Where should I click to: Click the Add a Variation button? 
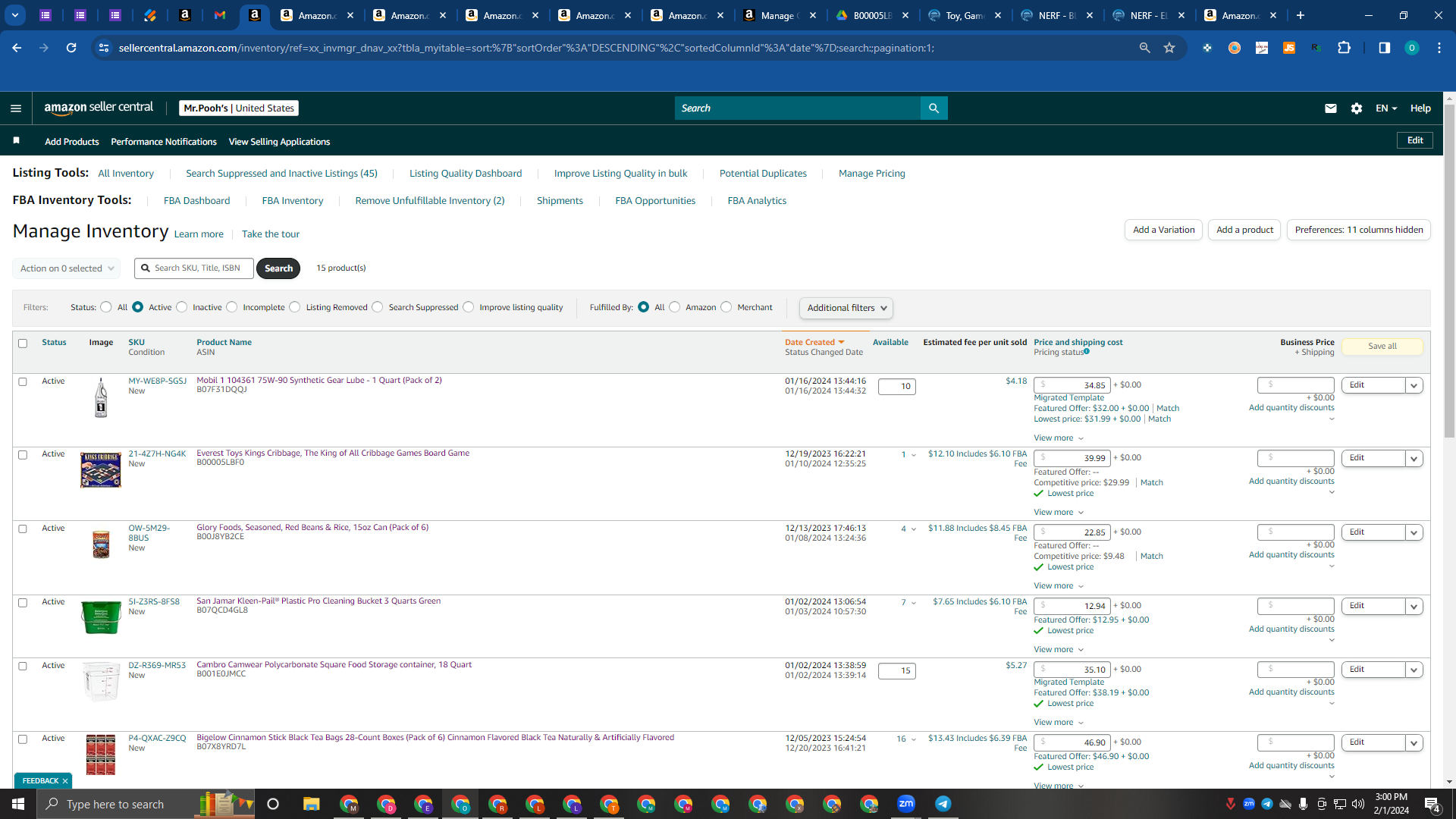(x=1163, y=230)
